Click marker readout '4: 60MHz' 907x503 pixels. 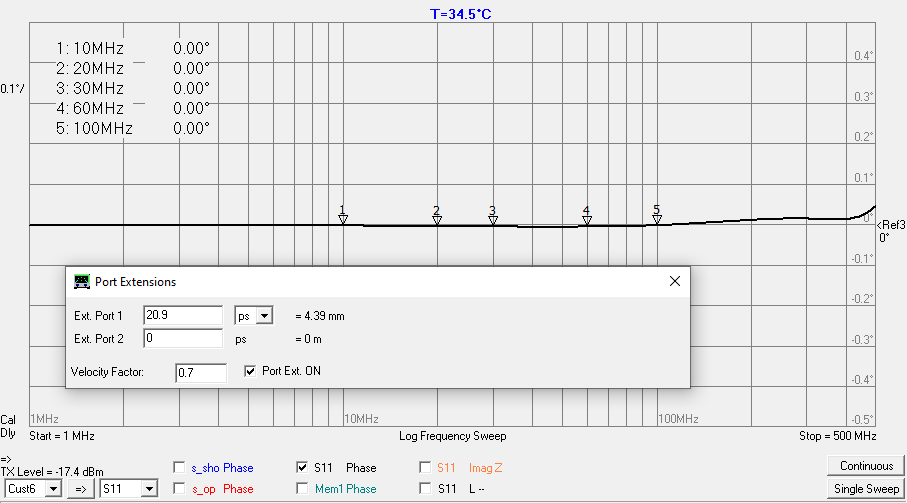pyautogui.click(x=90, y=109)
